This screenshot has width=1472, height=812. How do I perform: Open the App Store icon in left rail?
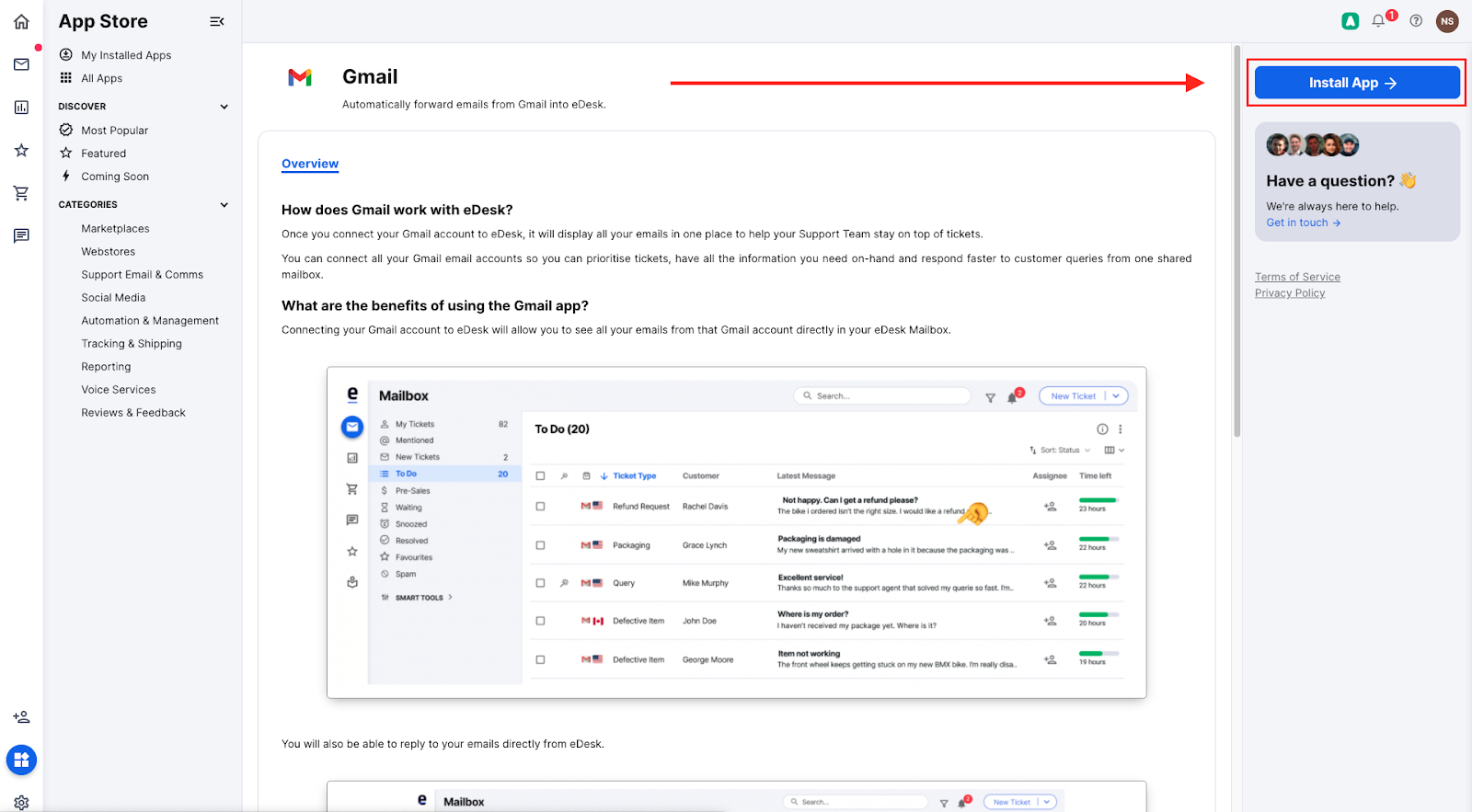point(21,760)
